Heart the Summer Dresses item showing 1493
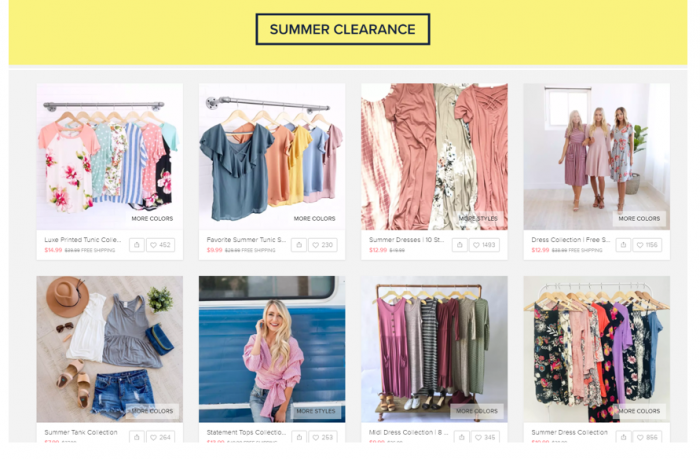The height and width of the screenshot is (459, 700). (x=484, y=245)
